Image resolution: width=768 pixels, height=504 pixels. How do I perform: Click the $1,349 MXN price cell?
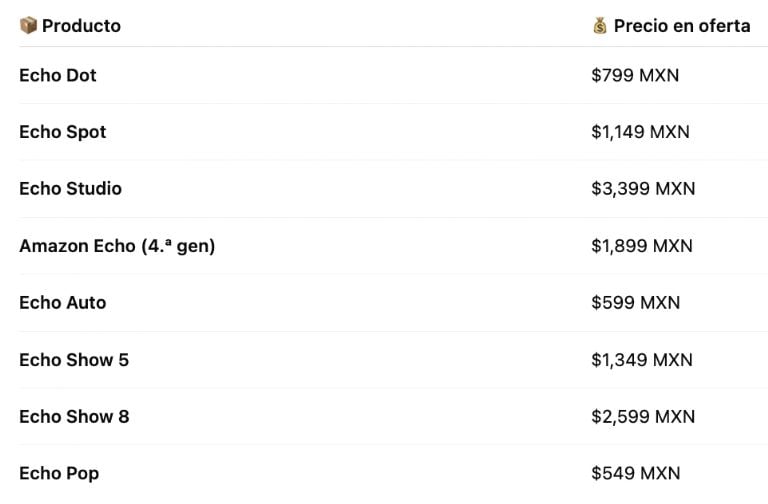point(642,360)
